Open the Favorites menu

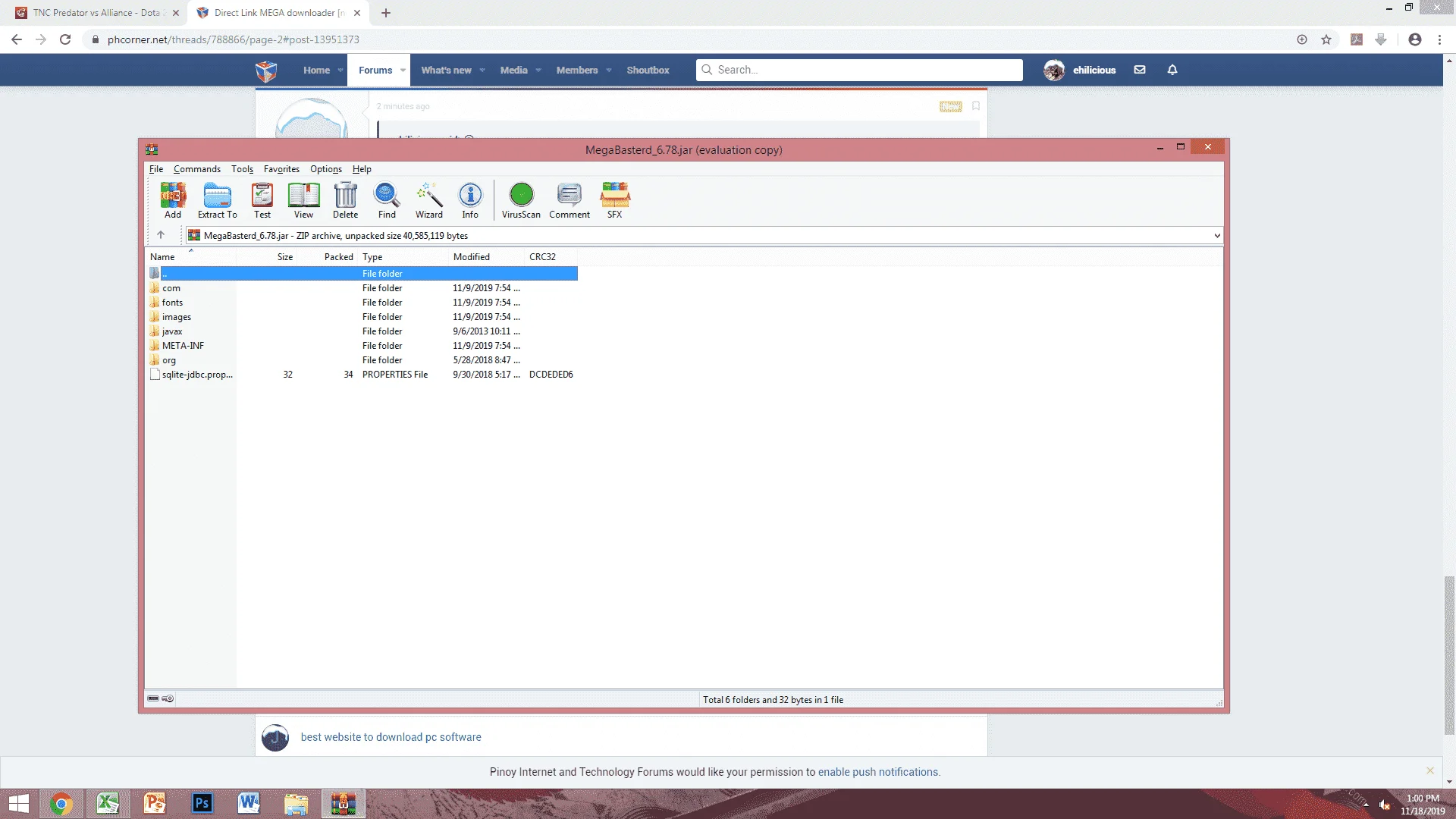pyautogui.click(x=281, y=169)
